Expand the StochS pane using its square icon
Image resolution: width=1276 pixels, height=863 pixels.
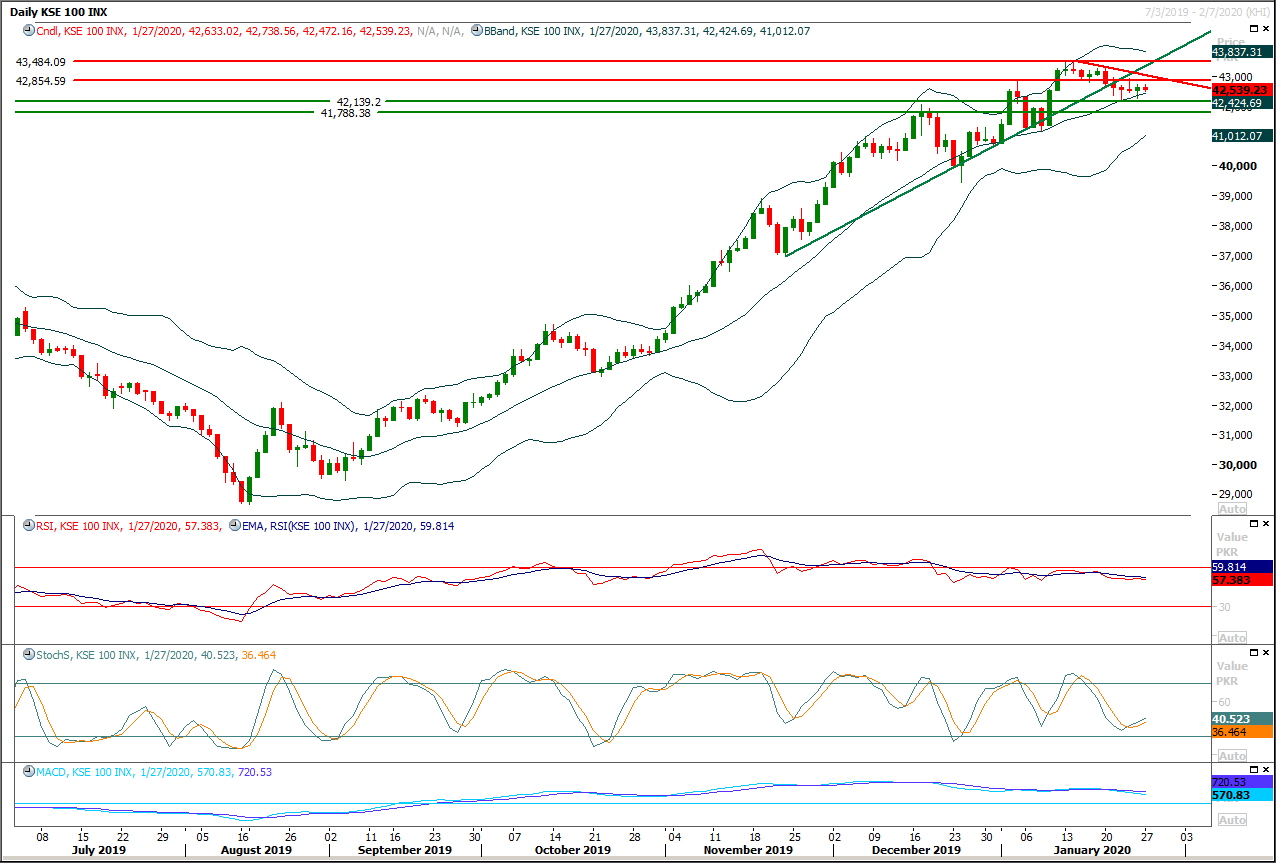click(x=1253, y=652)
